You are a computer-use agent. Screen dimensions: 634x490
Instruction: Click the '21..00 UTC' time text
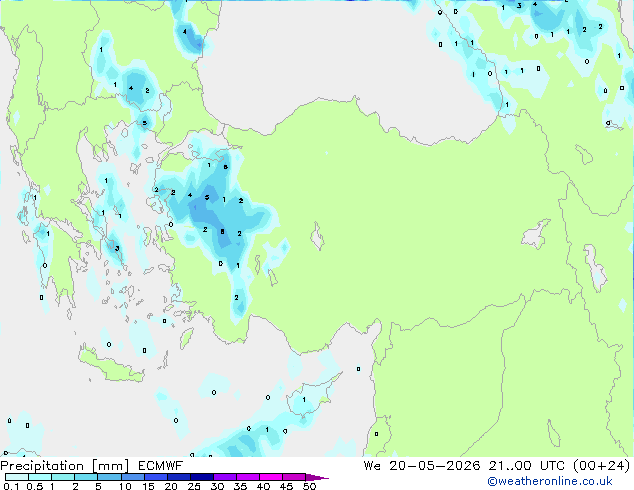click(x=526, y=466)
